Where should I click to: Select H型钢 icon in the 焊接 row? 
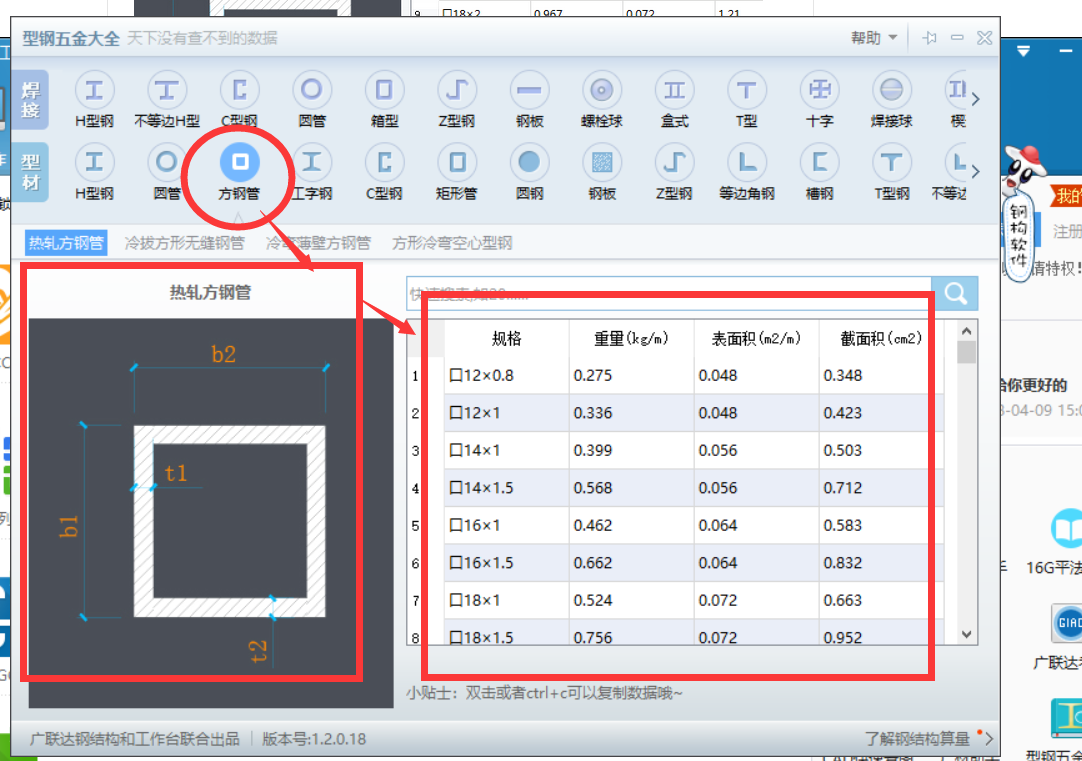tap(94, 90)
